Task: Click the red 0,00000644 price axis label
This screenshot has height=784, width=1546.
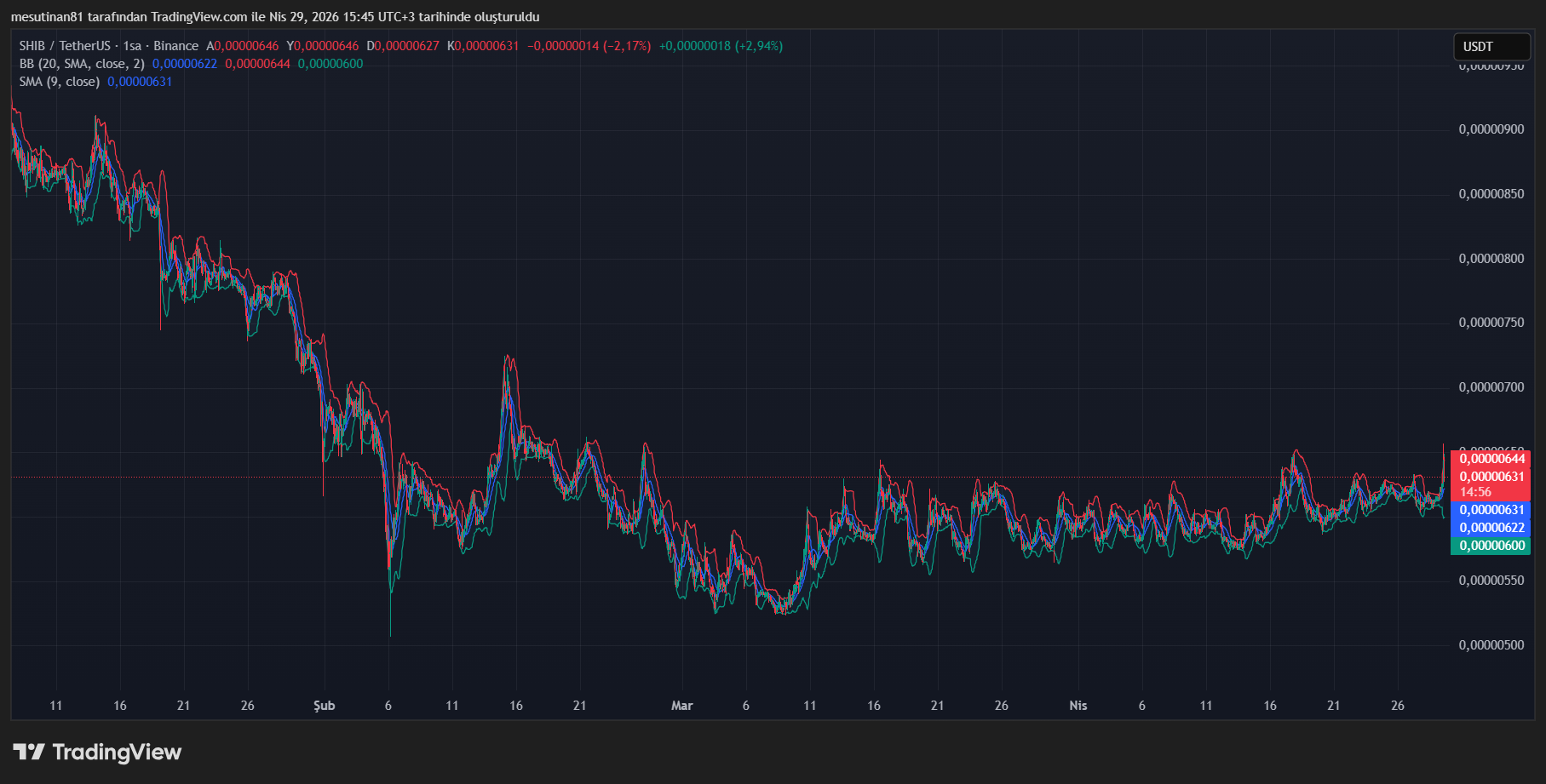Action: click(x=1491, y=459)
